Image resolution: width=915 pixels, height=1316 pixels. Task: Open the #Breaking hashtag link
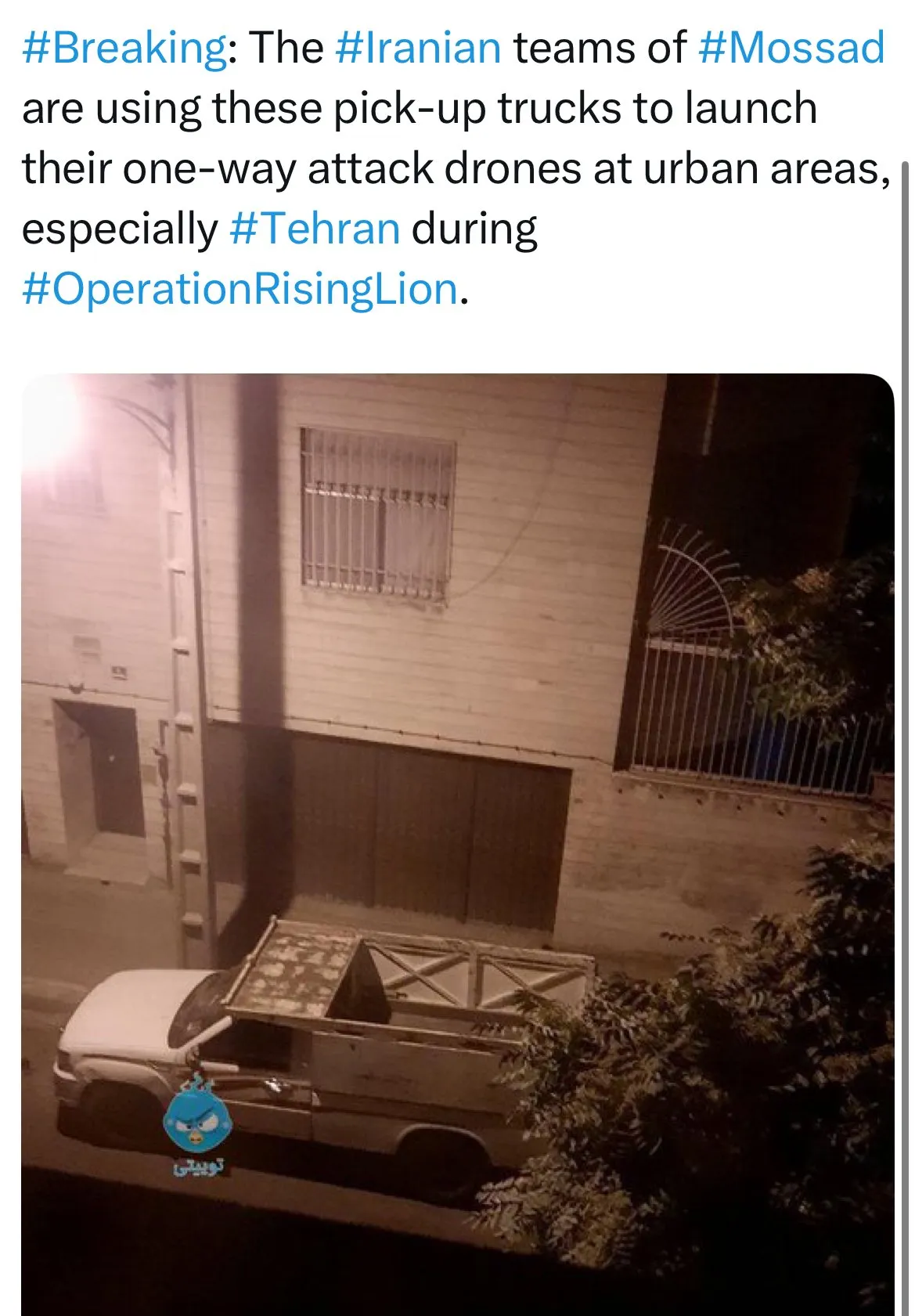[x=124, y=48]
